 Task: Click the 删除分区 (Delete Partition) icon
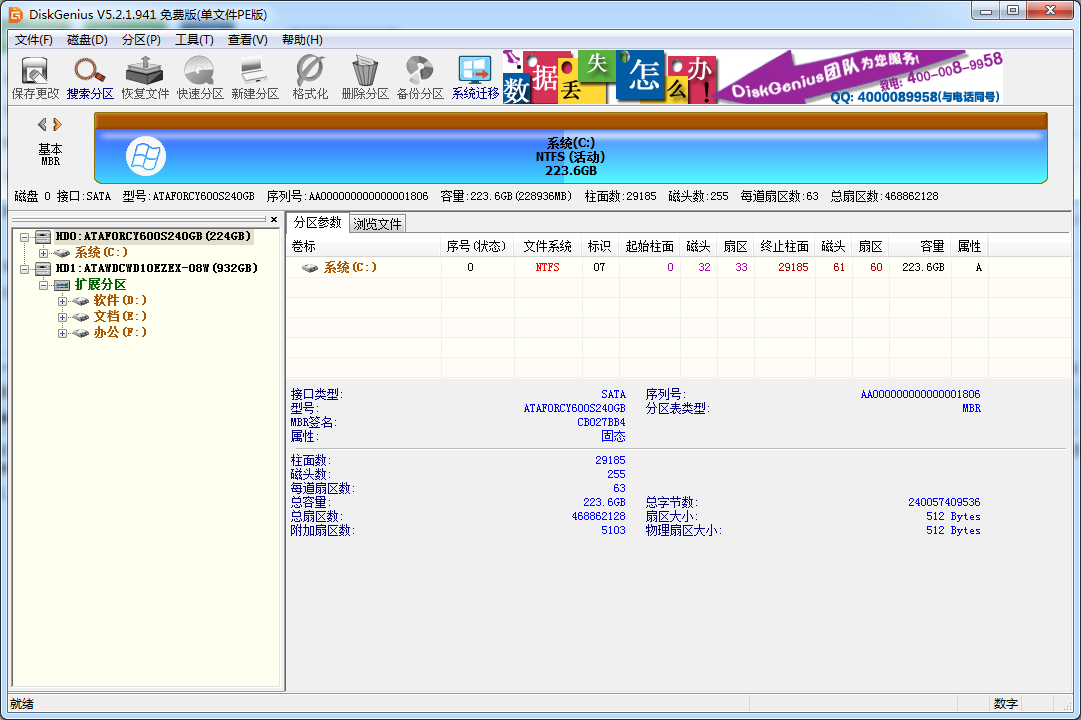pos(363,77)
